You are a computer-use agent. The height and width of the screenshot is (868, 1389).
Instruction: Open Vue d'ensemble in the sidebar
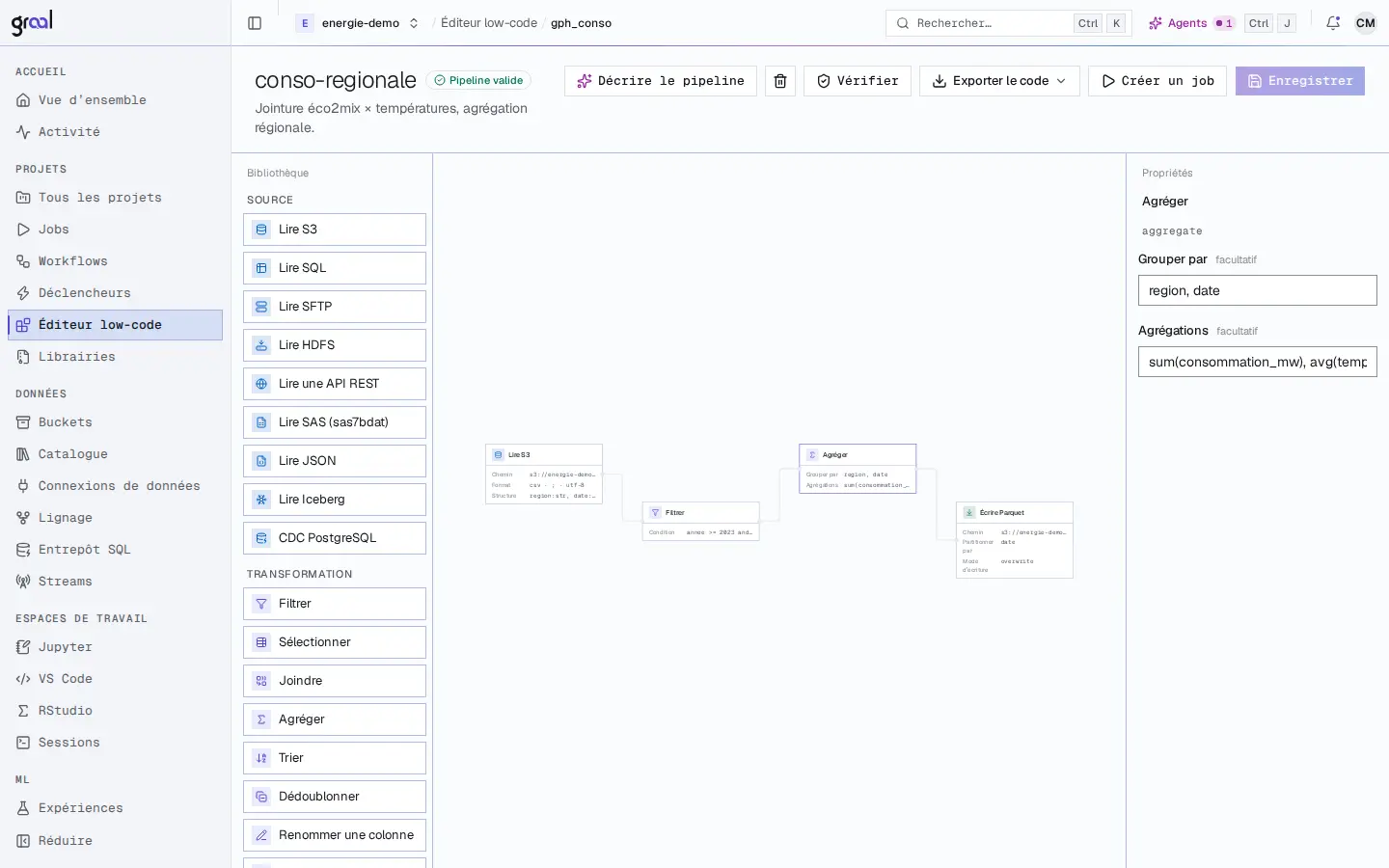click(115, 100)
